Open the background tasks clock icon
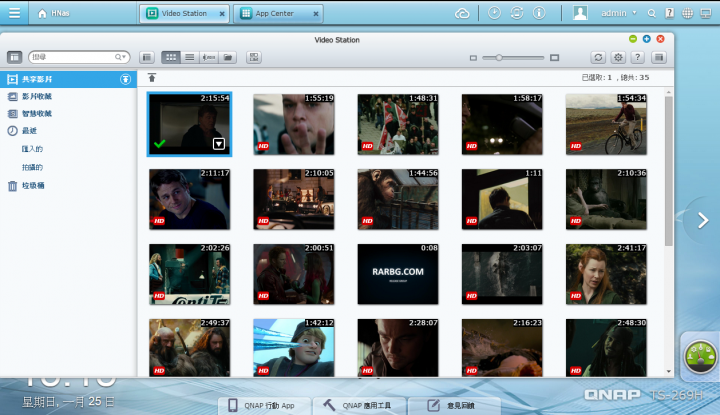 coord(494,13)
